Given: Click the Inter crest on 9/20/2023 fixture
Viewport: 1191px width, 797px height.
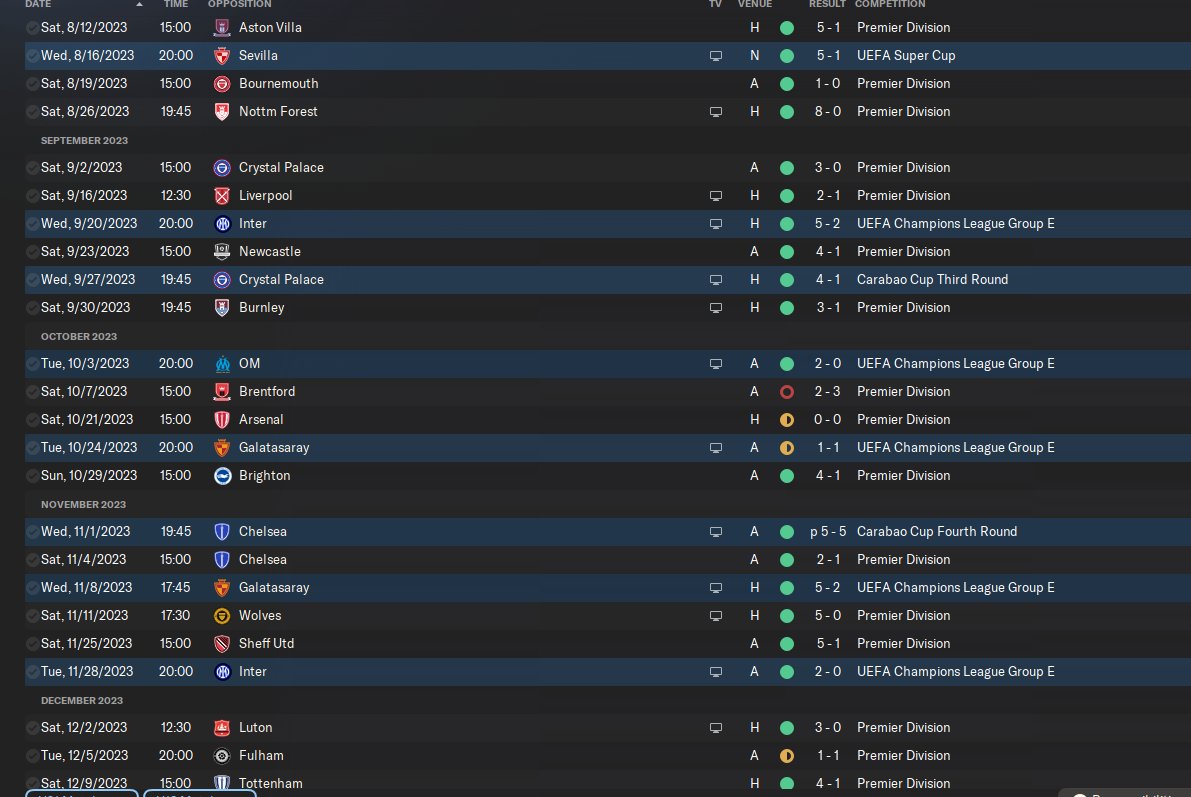Looking at the screenshot, I should tap(222, 223).
